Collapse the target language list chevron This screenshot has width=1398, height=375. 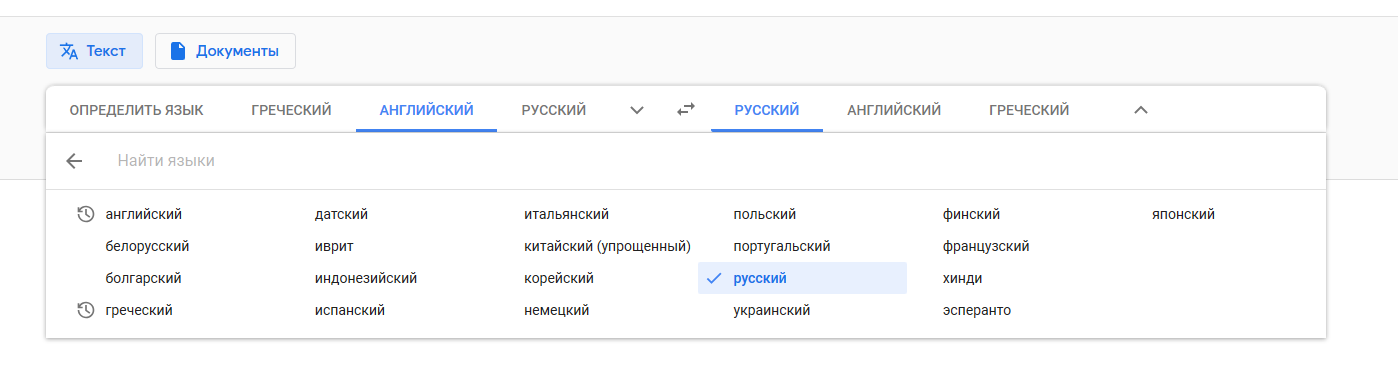[1141, 110]
